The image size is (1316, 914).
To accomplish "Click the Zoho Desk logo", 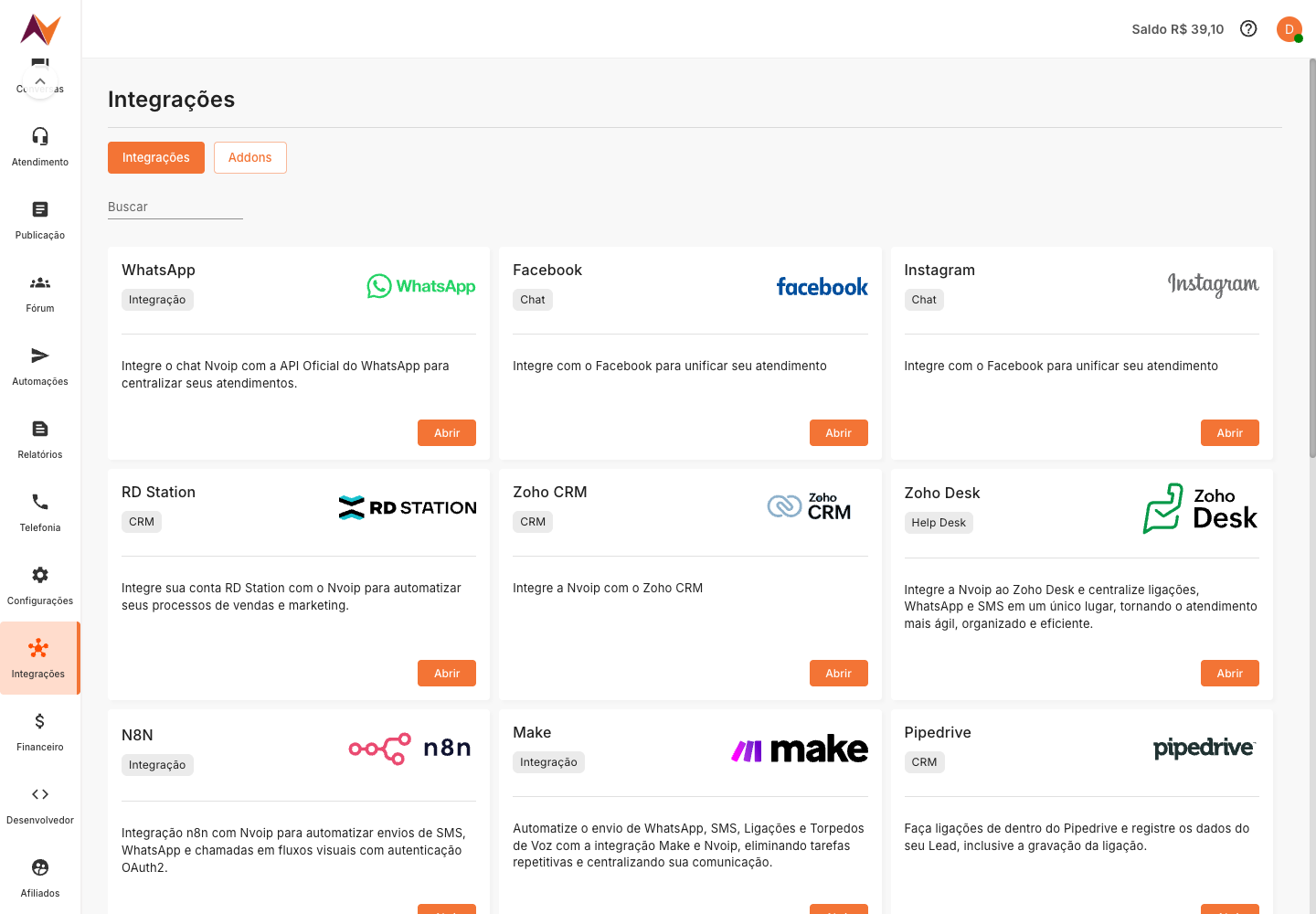I will 1200,508.
